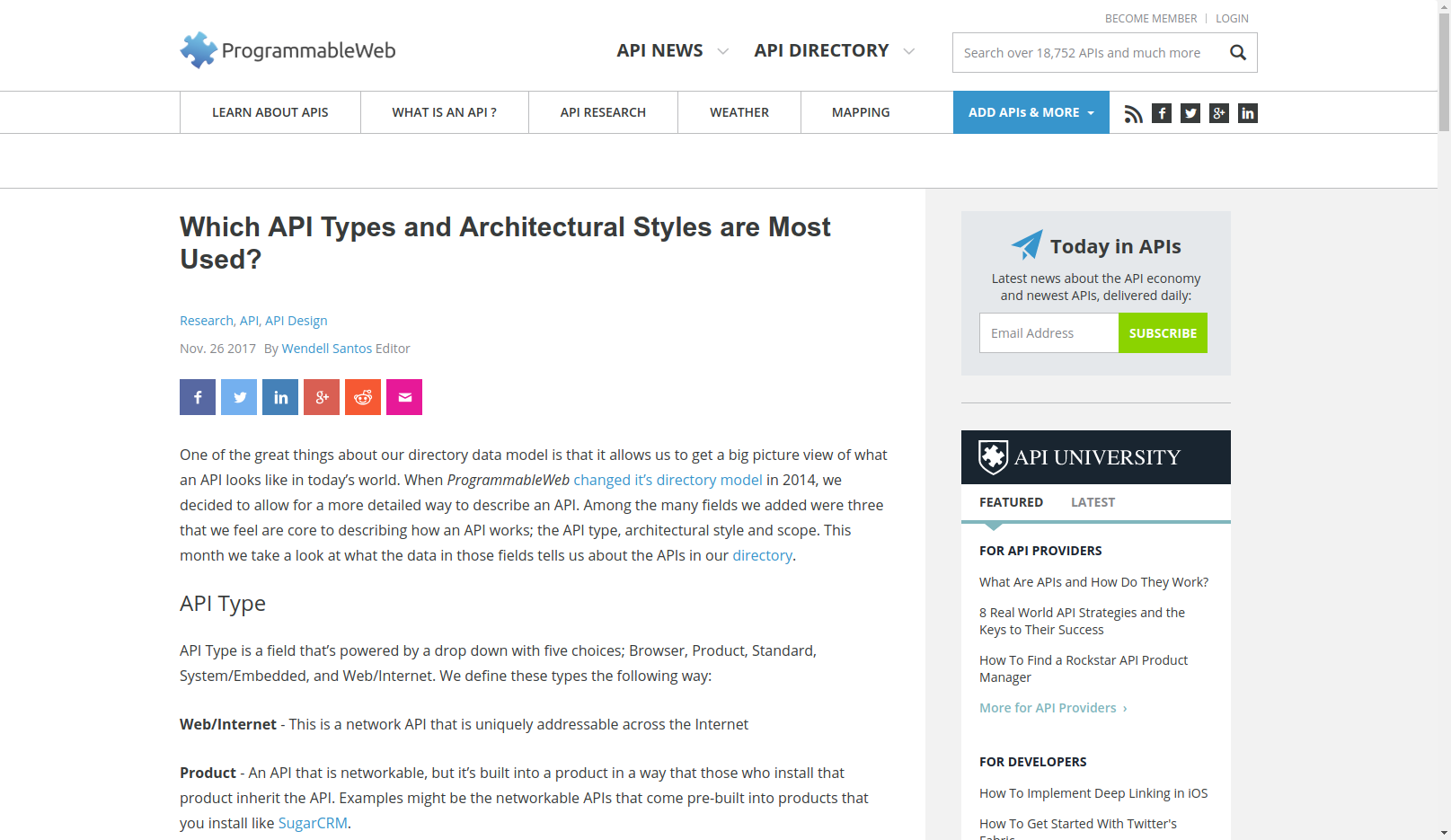This screenshot has width=1451, height=840.
Task: Open the SugarCRM link
Action: 313,823
